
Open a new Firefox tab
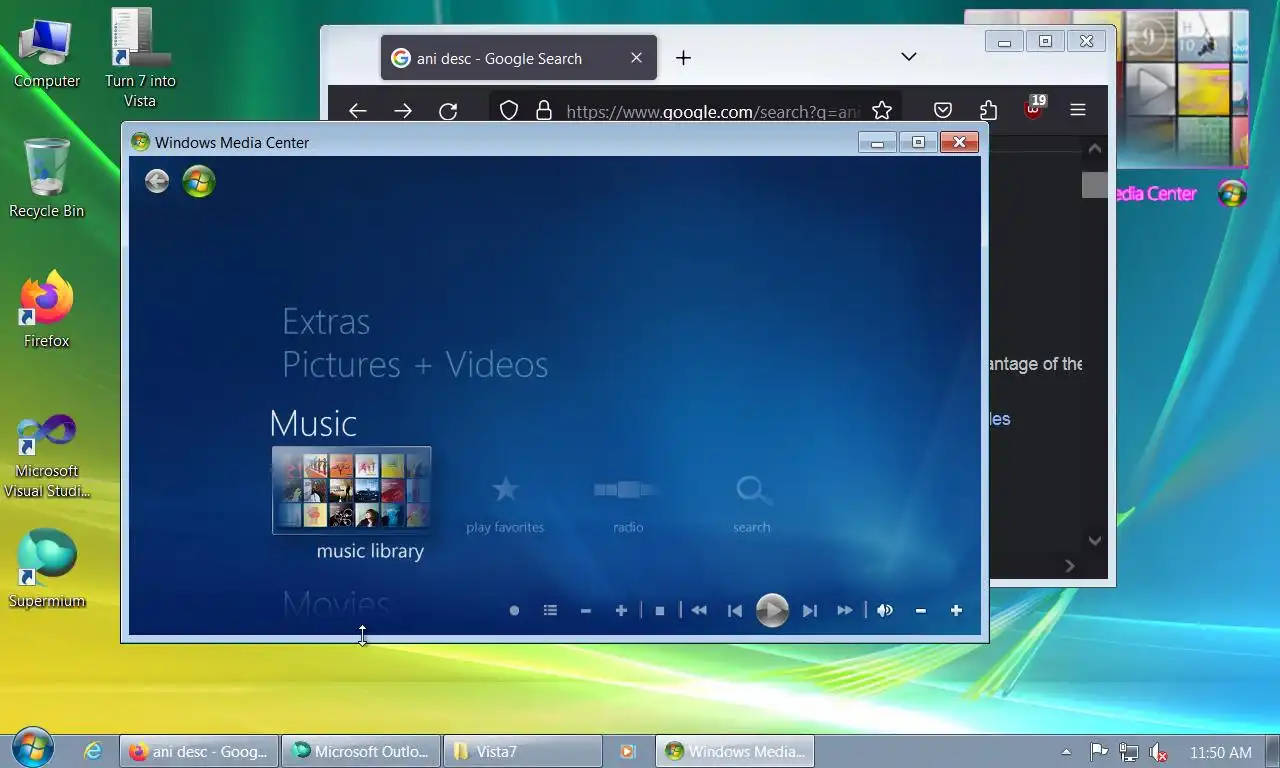(683, 58)
